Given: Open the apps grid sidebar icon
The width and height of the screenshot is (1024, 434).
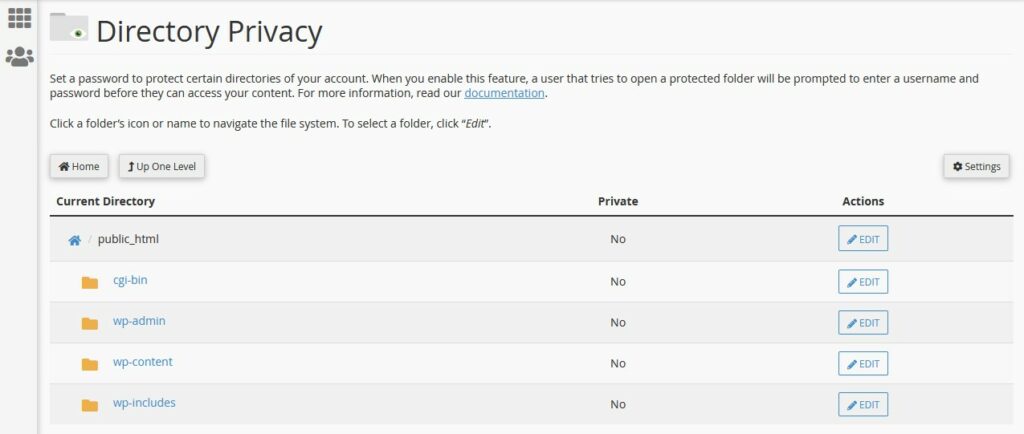Looking at the screenshot, I should point(19,18).
